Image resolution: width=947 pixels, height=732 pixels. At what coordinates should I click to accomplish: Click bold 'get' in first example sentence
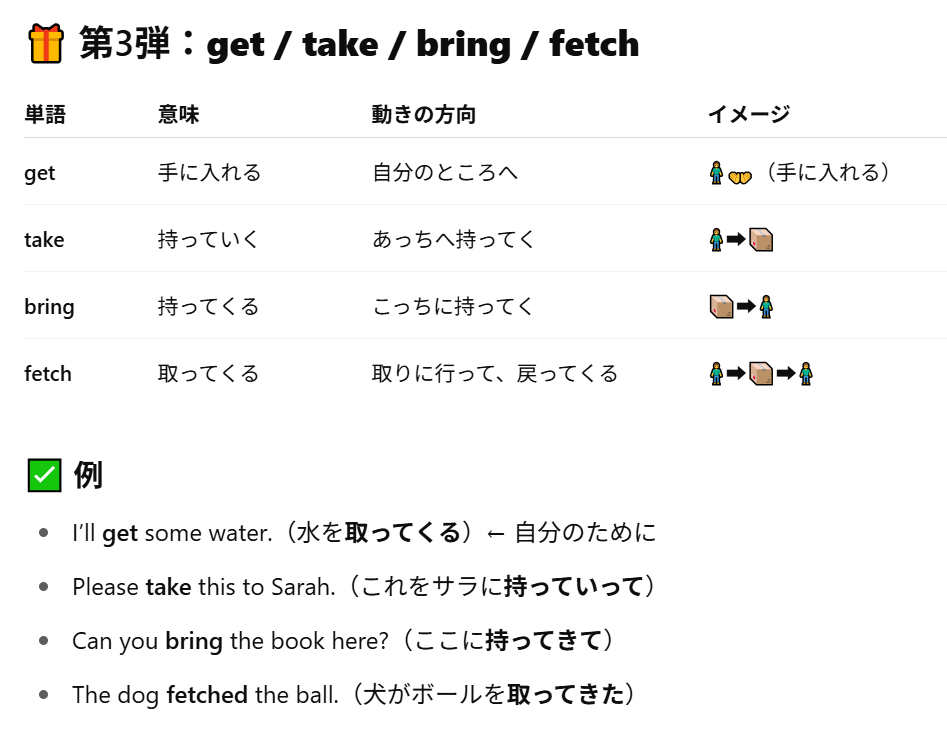(x=120, y=534)
